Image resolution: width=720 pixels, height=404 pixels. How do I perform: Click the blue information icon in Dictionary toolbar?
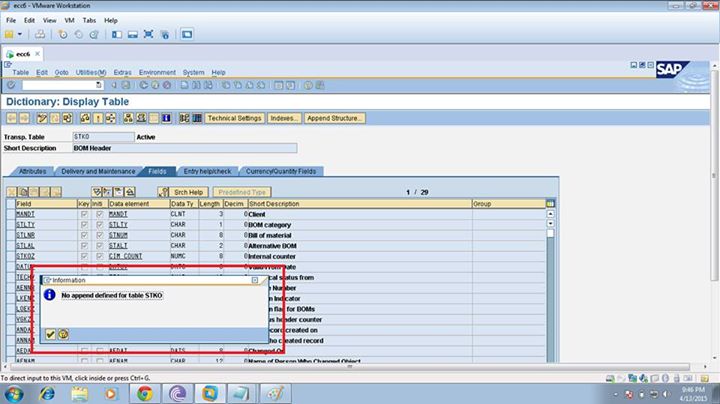[166, 118]
